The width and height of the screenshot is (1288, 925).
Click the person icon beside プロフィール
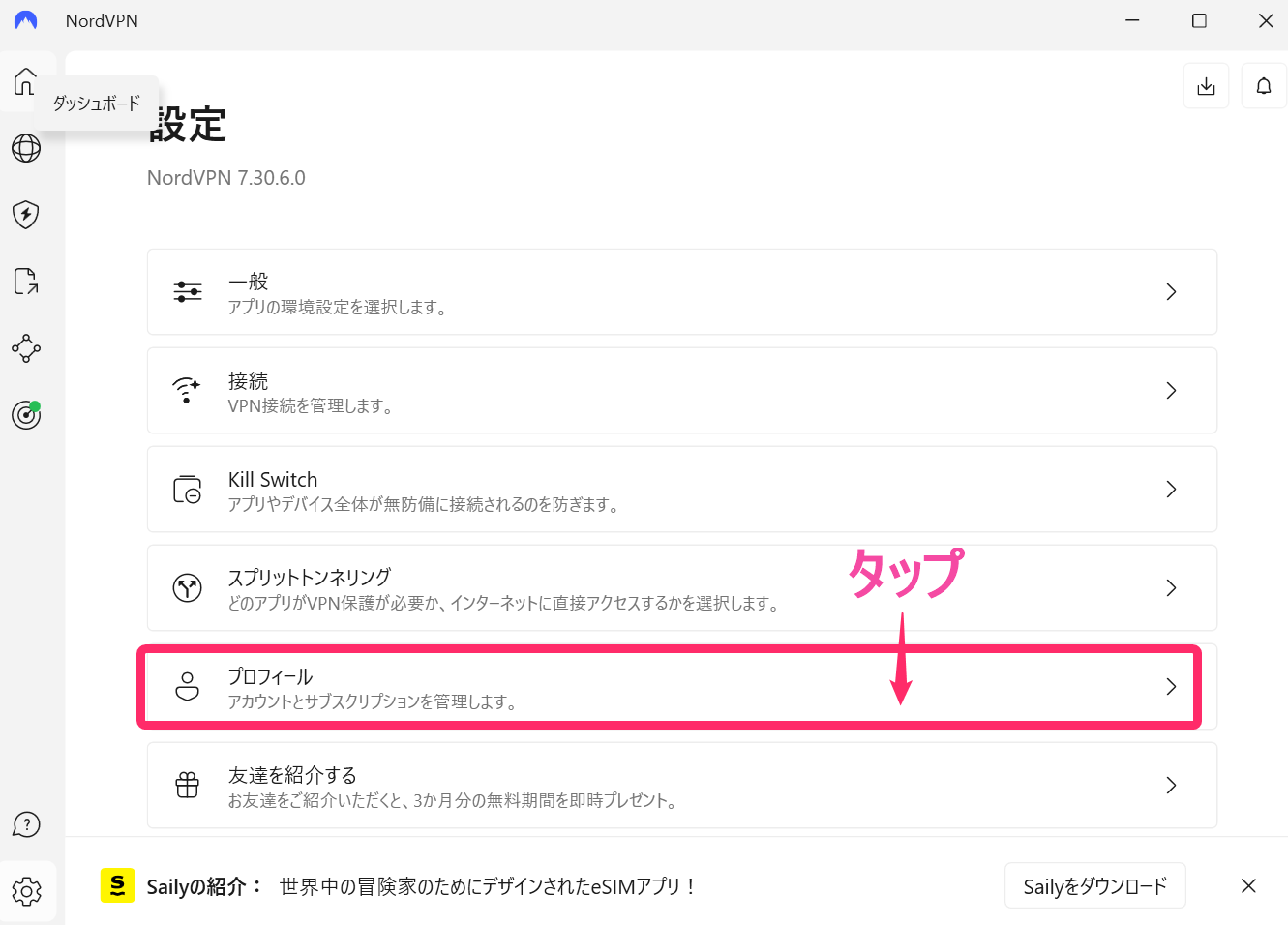pos(187,687)
